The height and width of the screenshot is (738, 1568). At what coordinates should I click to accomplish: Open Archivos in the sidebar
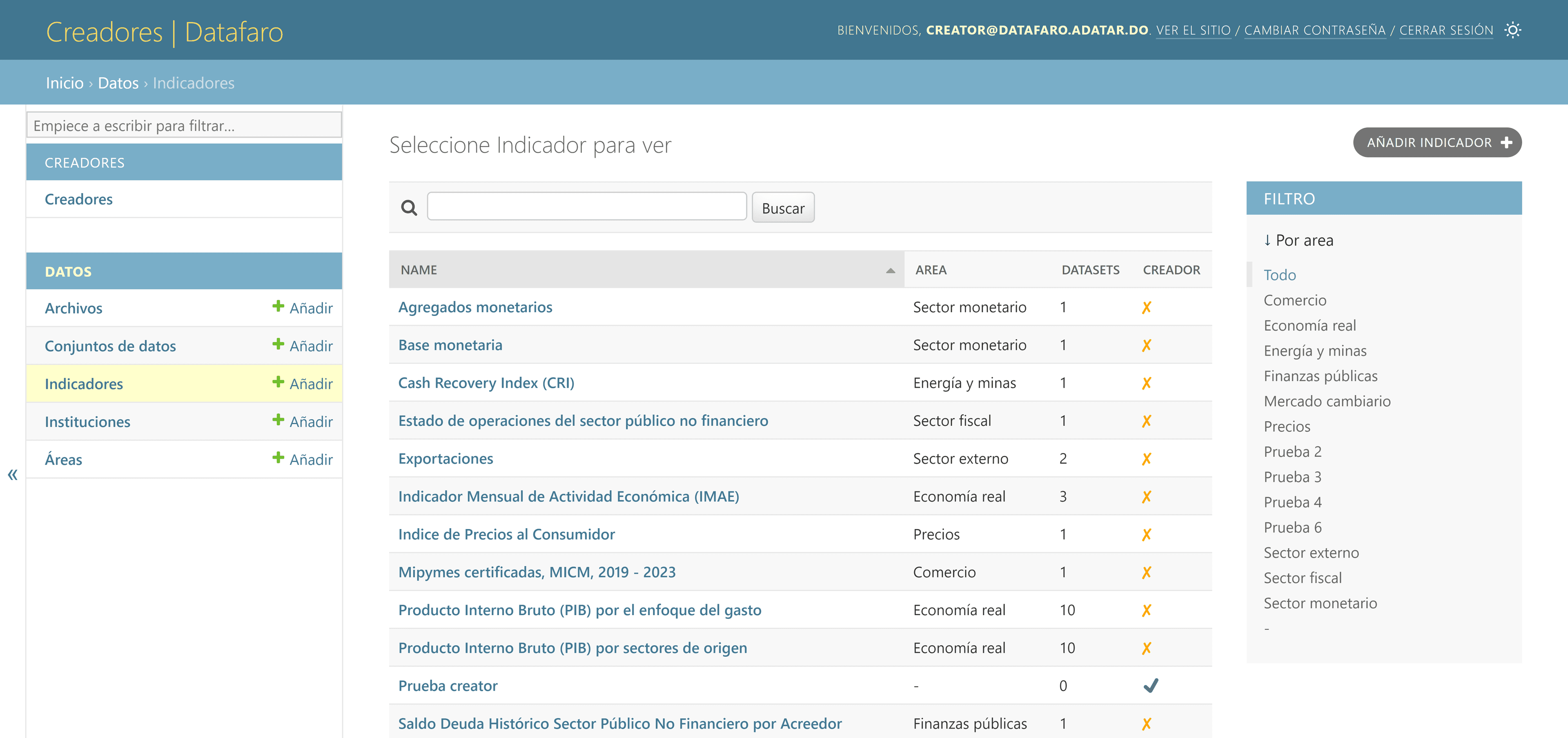73,308
